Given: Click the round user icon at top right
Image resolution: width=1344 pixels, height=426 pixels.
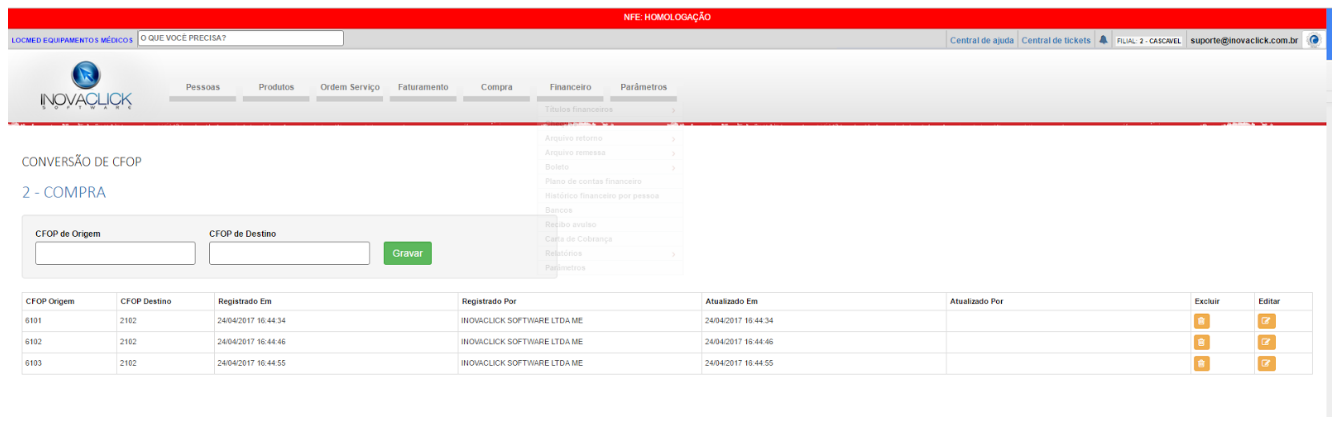Looking at the screenshot, I should pos(1315,40).
